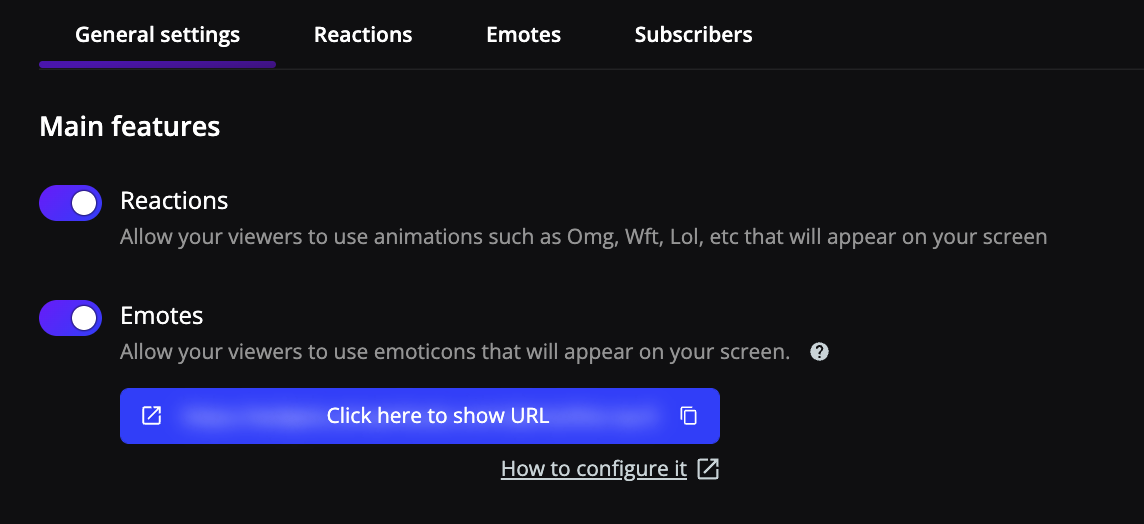Click the question mark help icon
Image resolution: width=1144 pixels, height=524 pixels.
tap(819, 352)
